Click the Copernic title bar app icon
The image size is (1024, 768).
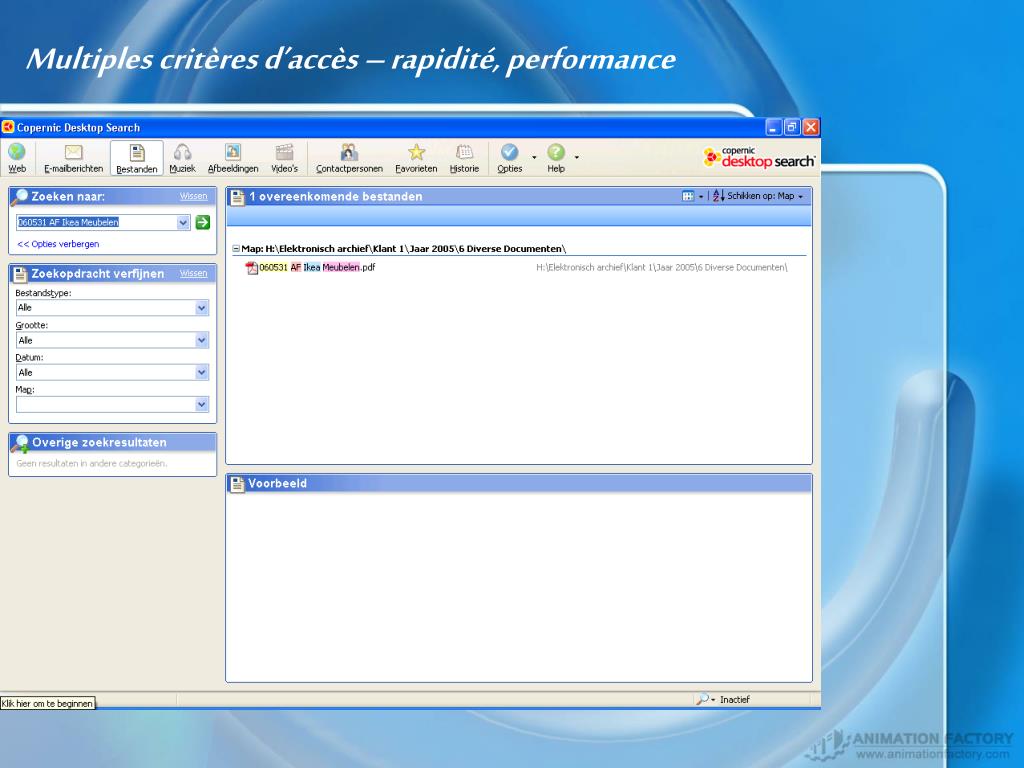(8, 127)
